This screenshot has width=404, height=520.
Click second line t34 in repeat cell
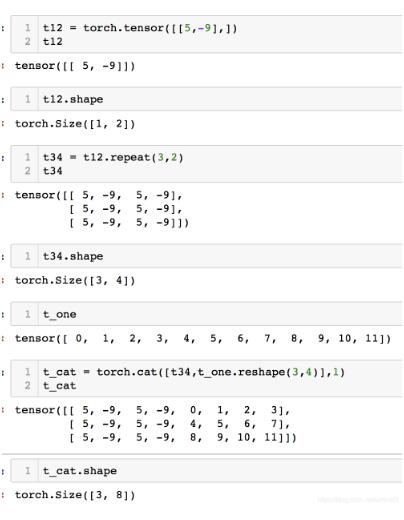[x=53, y=171]
